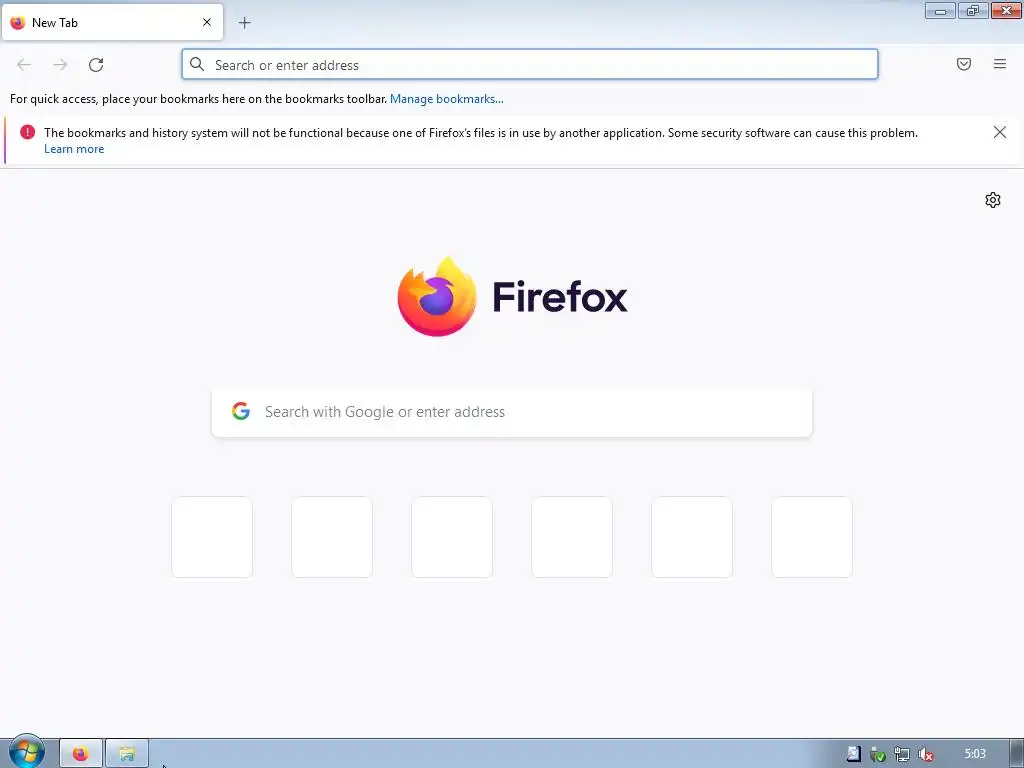Viewport: 1024px width, 768px height.
Task: Open new tab personalize gear settings
Action: [993, 200]
